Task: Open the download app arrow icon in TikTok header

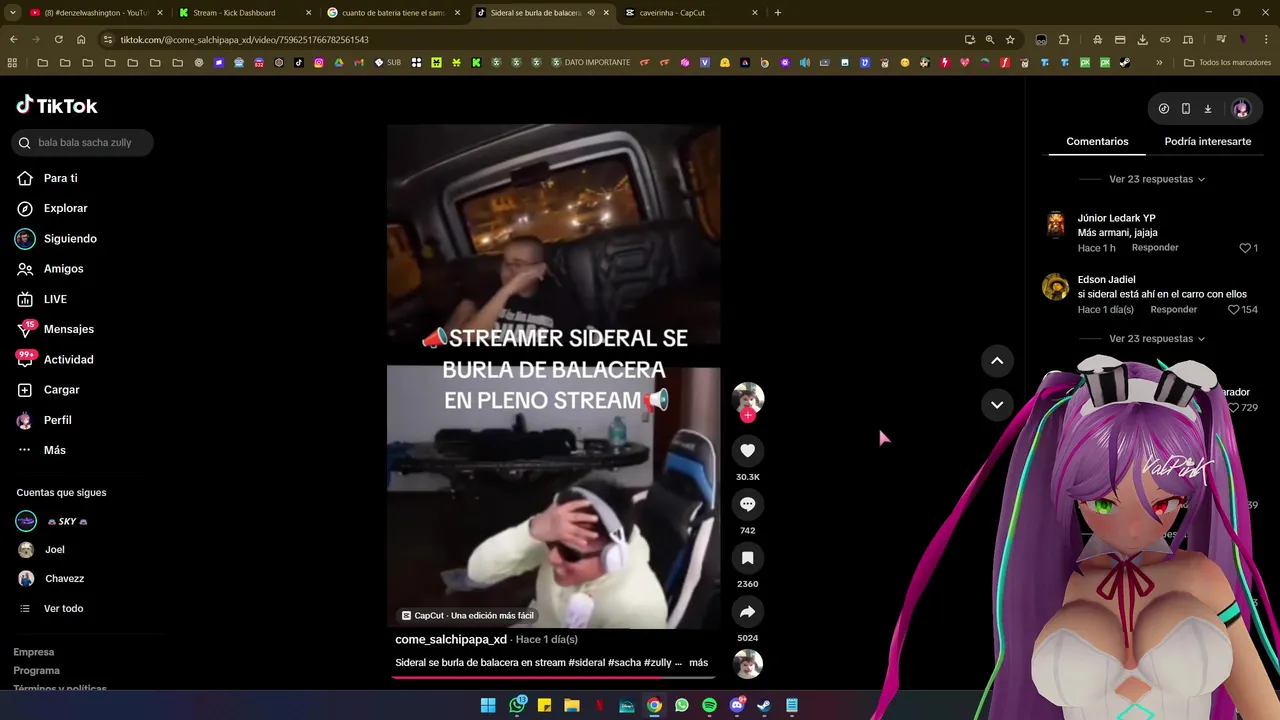Action: (1207, 108)
